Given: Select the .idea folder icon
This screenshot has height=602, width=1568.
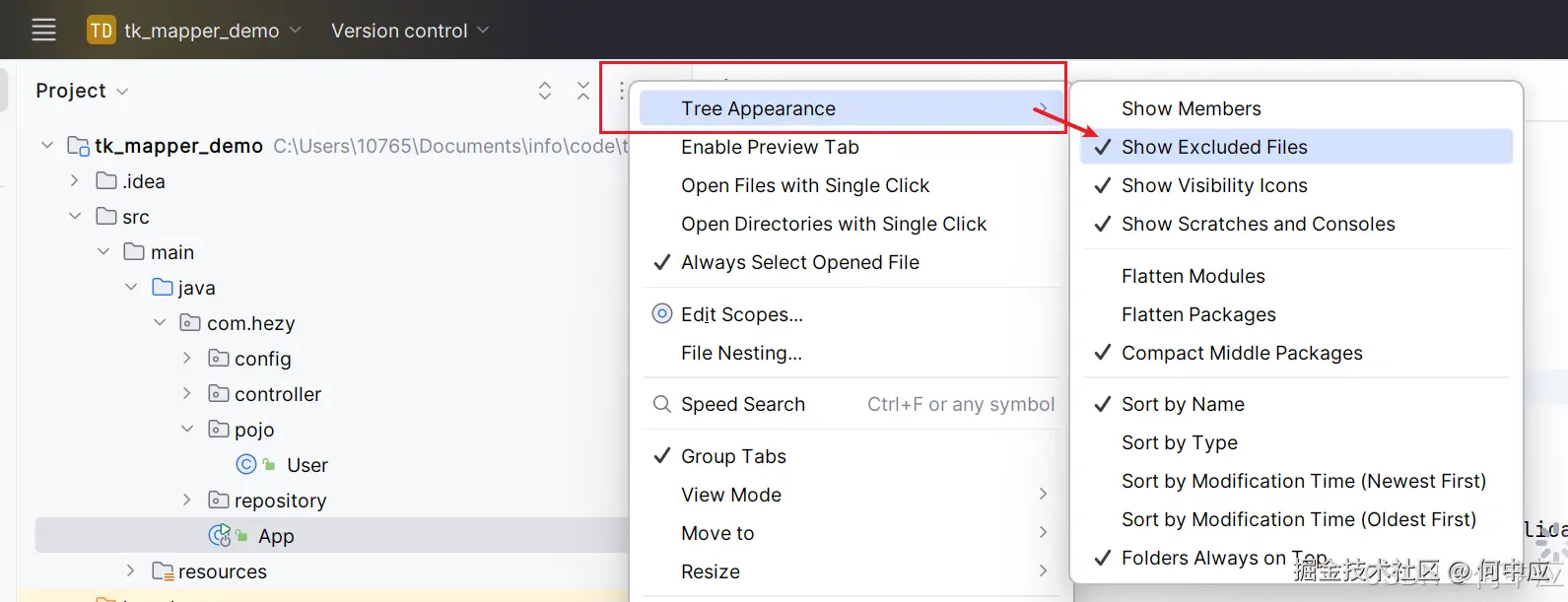Looking at the screenshot, I should point(106,181).
